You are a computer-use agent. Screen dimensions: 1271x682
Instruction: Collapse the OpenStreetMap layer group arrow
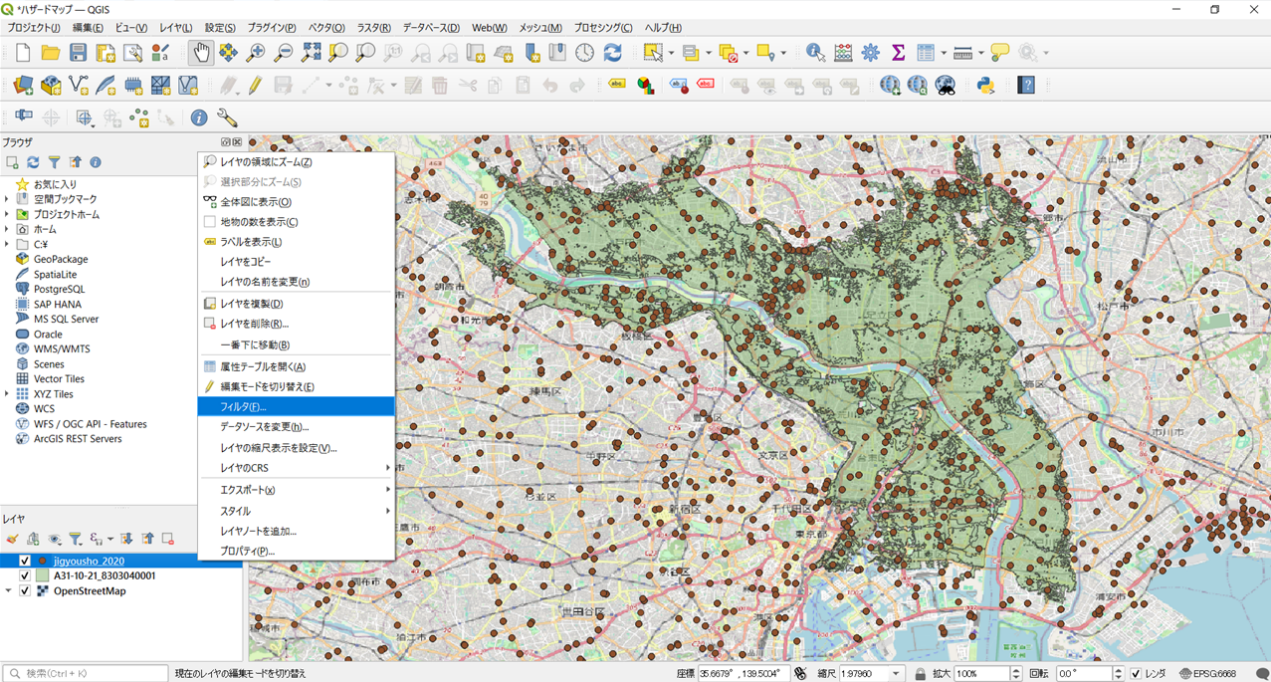tap(9, 591)
